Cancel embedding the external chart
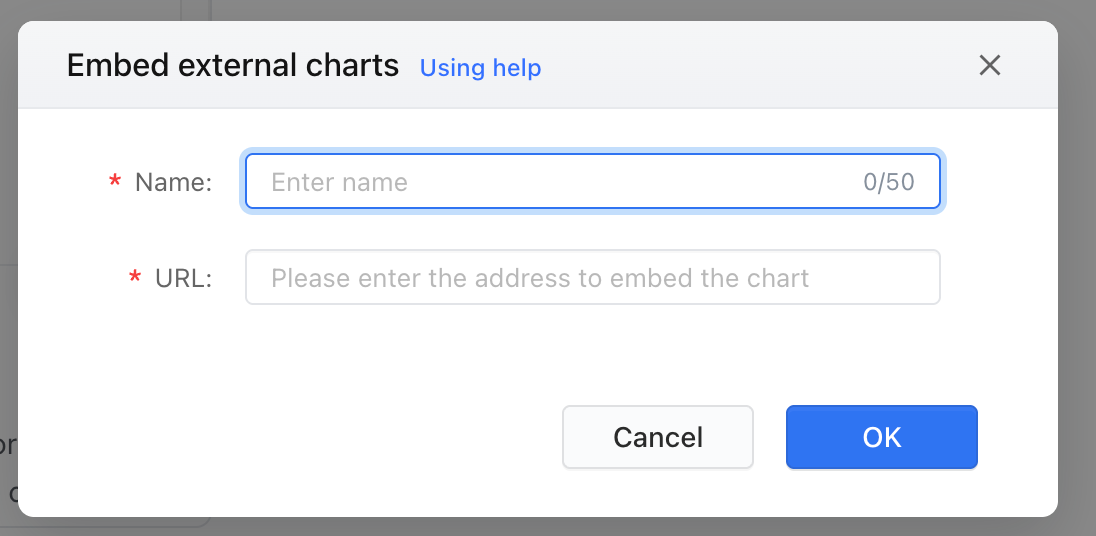The image size is (1096, 536). pyautogui.click(x=658, y=437)
